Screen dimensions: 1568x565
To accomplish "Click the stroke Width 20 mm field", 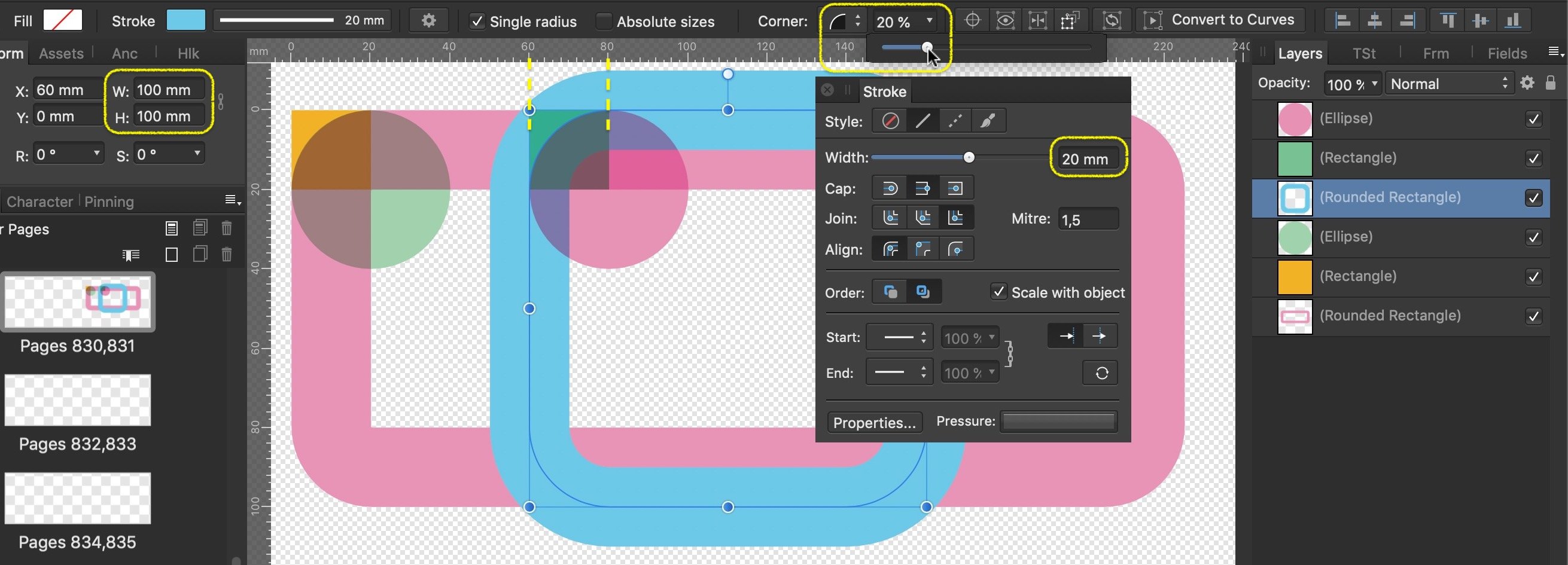I will (1088, 158).
